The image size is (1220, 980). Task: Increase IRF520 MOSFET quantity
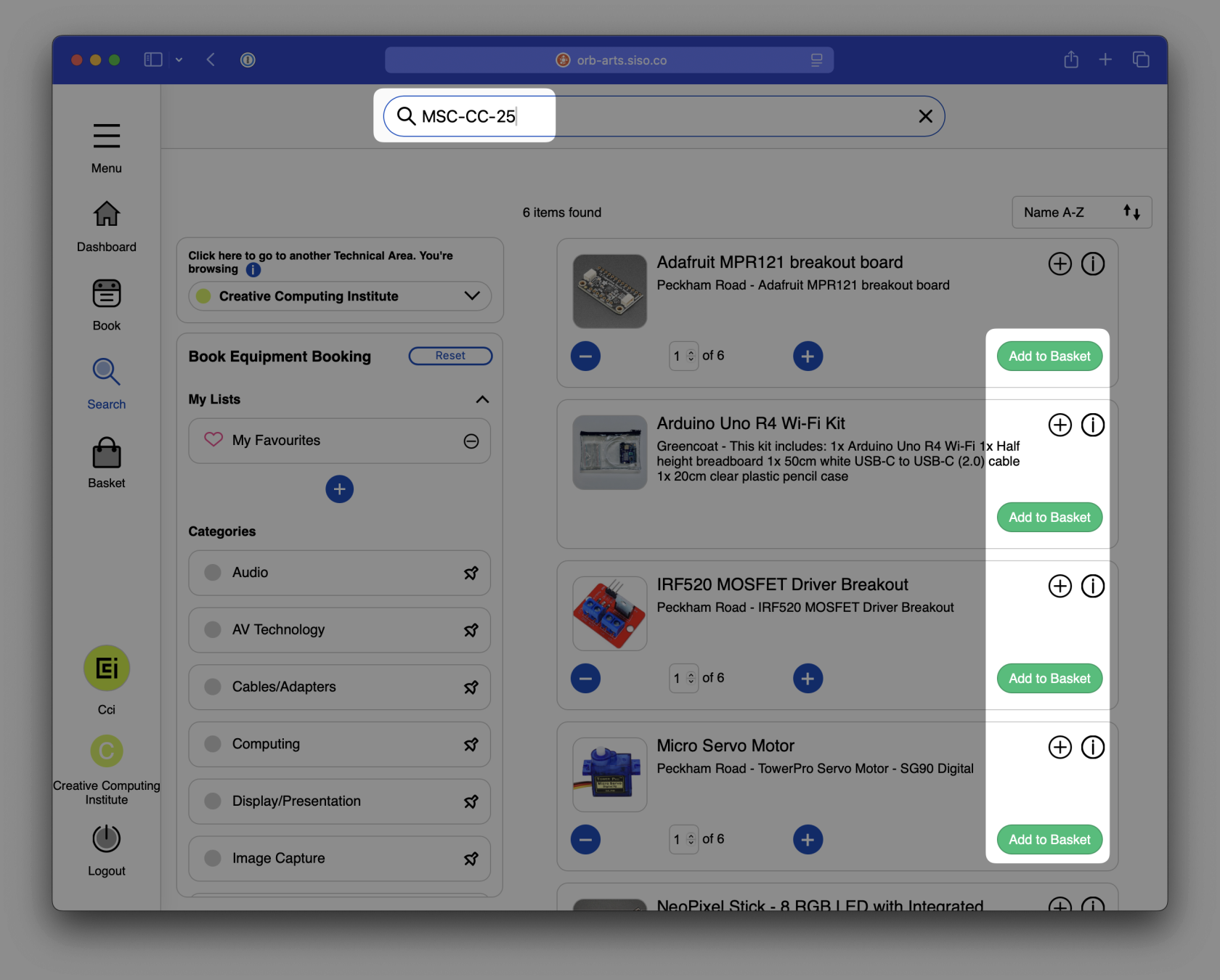pos(808,679)
